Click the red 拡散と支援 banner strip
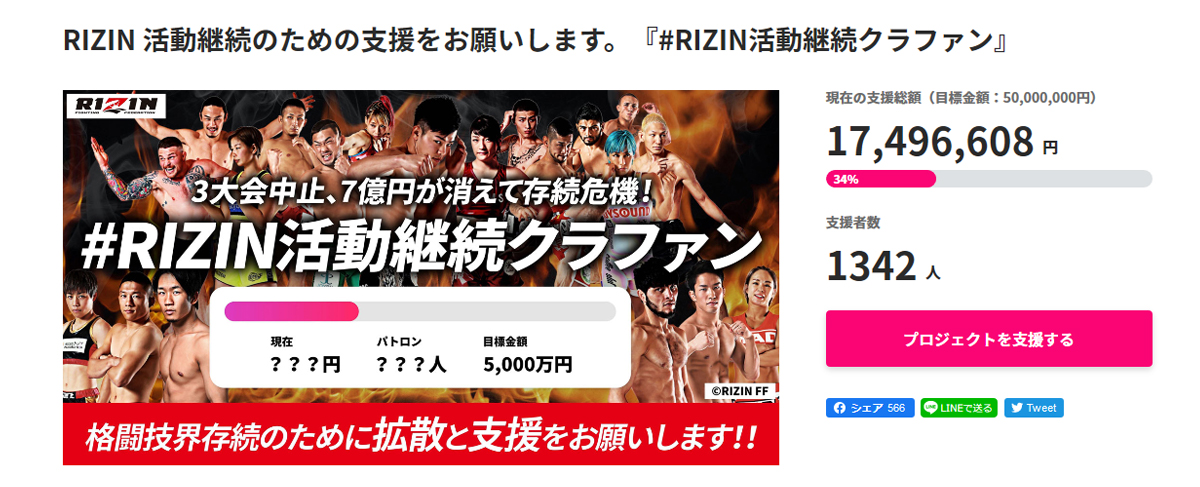Image resolution: width=1200 pixels, height=487 pixels. pyautogui.click(x=421, y=435)
